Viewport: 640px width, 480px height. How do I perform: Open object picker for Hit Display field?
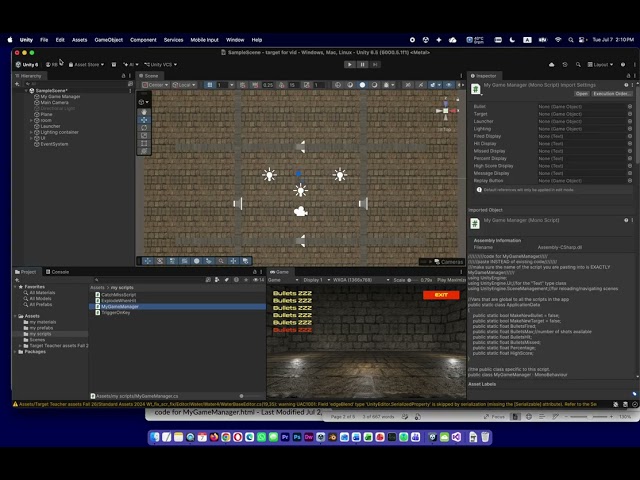tap(630, 144)
